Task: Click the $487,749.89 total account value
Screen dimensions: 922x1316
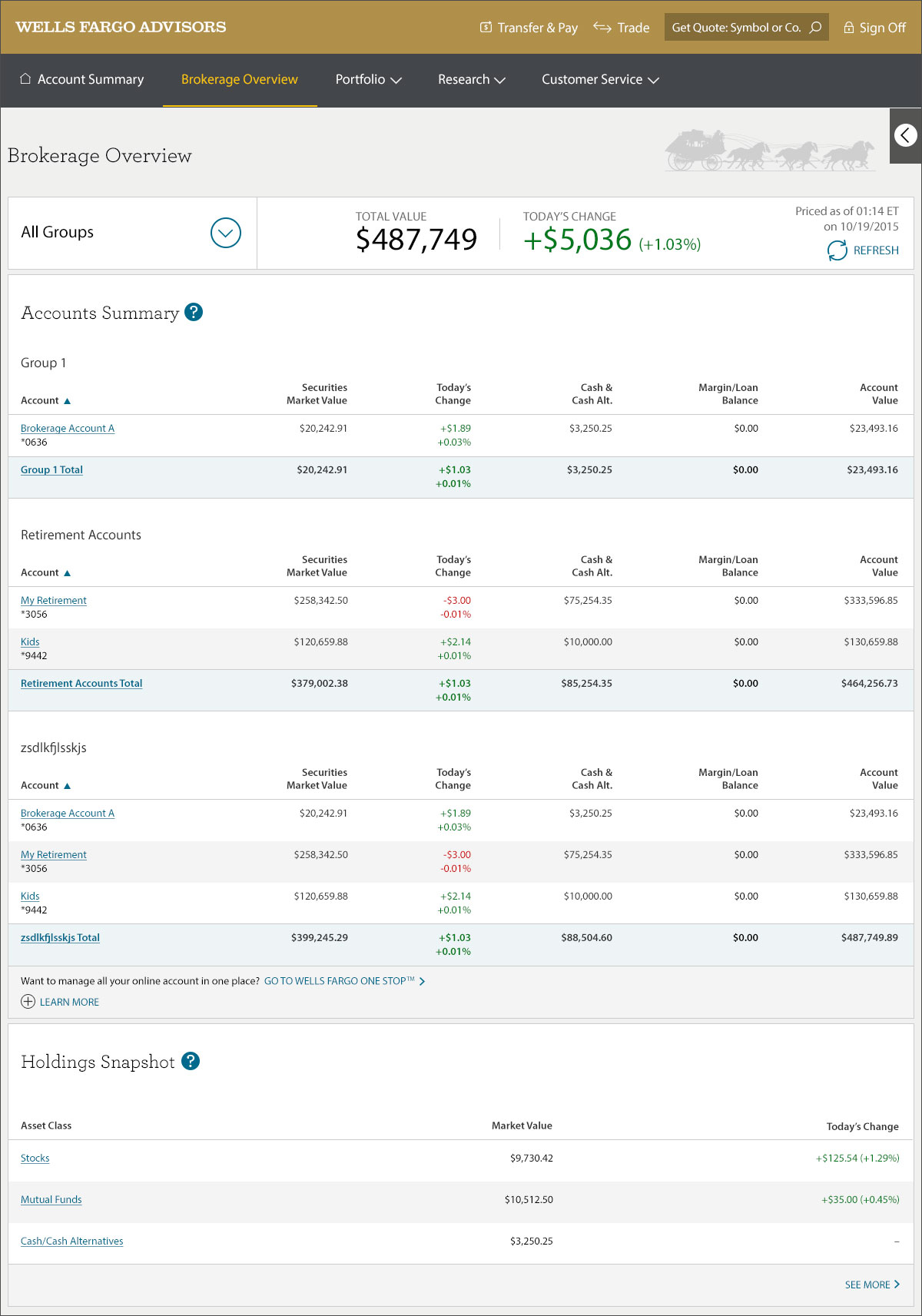Action: pyautogui.click(x=869, y=938)
